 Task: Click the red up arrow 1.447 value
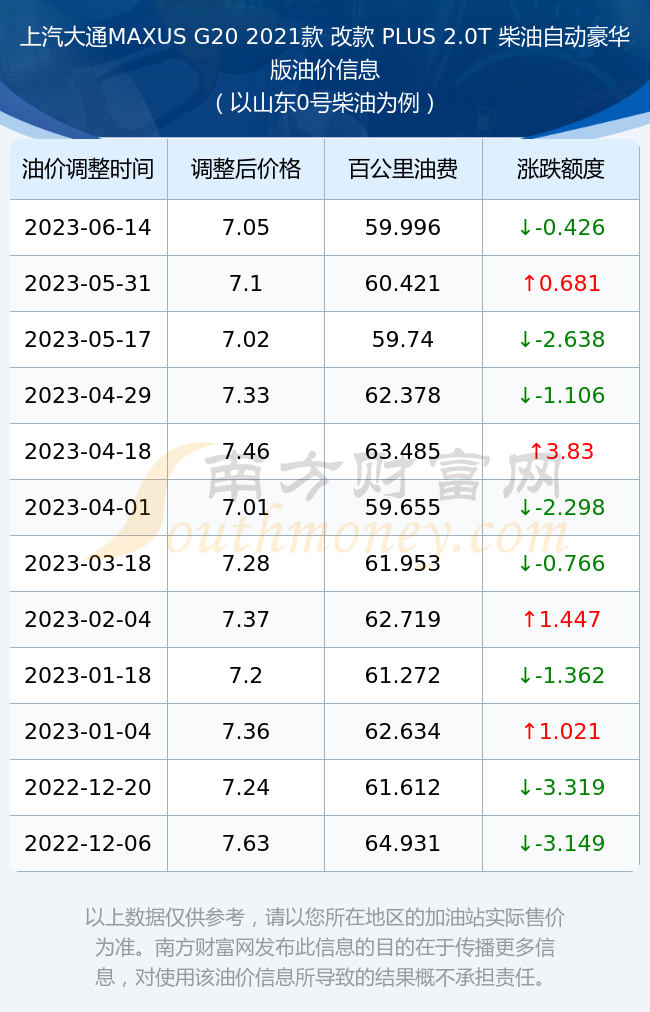click(562, 619)
